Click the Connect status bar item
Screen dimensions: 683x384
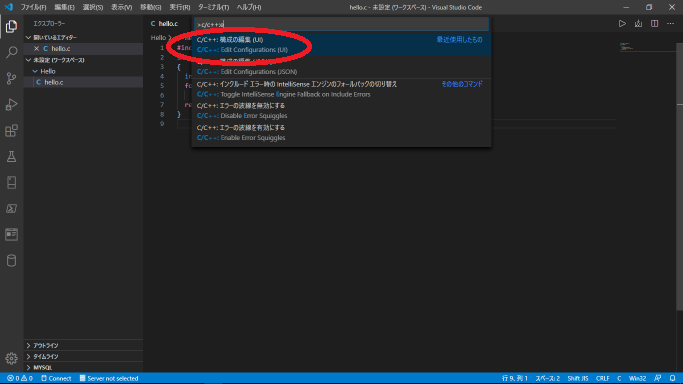(x=56, y=378)
